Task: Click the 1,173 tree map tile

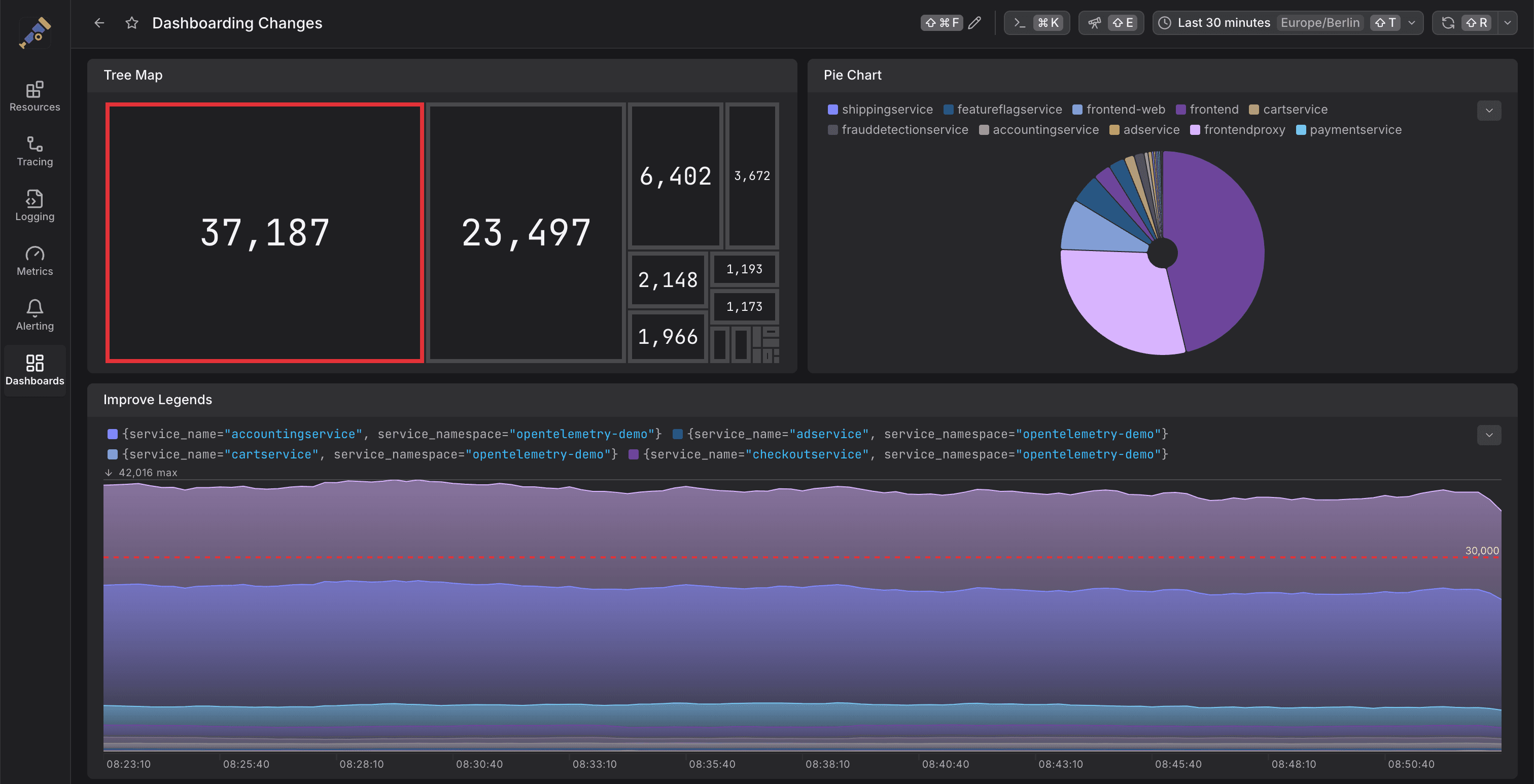Action: point(744,307)
